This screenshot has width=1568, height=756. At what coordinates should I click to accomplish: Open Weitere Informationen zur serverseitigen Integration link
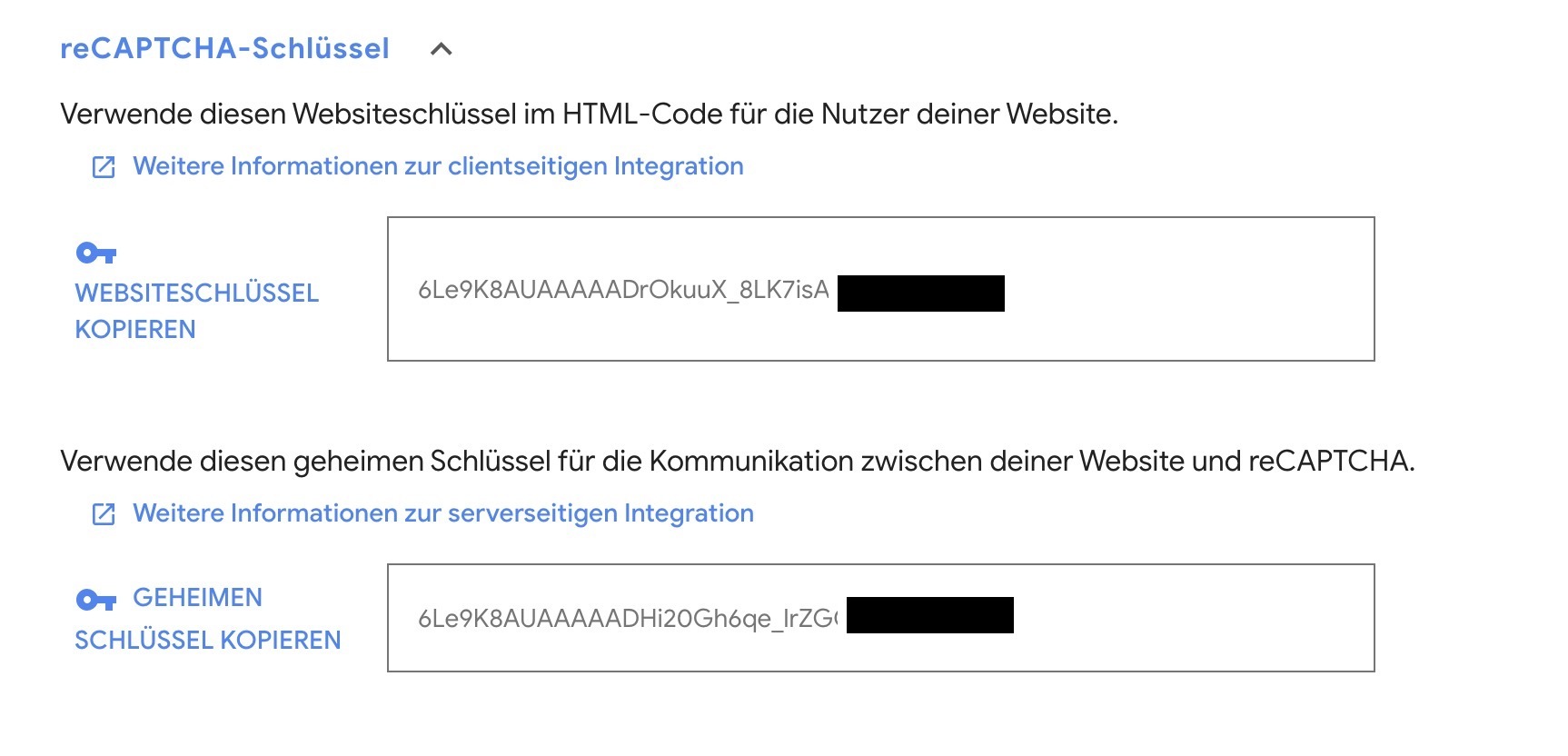pos(443,513)
